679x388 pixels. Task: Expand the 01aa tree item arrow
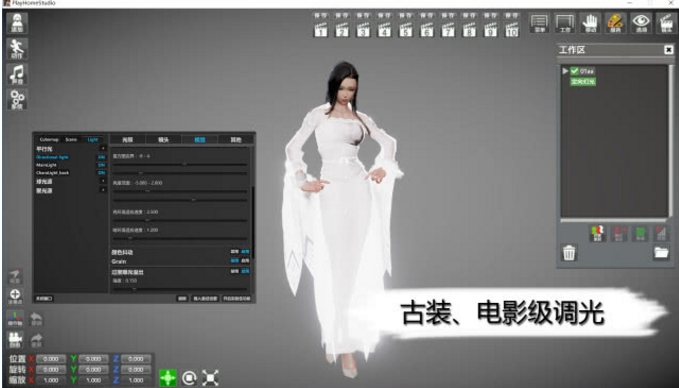565,71
